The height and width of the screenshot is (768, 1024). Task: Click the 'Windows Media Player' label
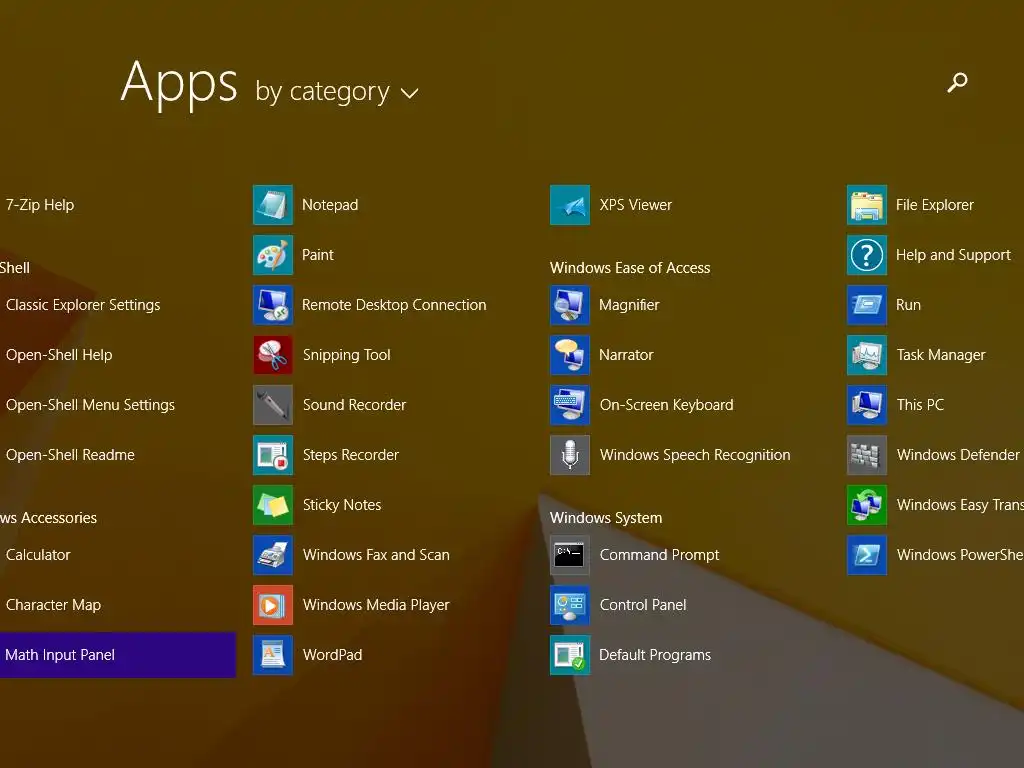(376, 605)
